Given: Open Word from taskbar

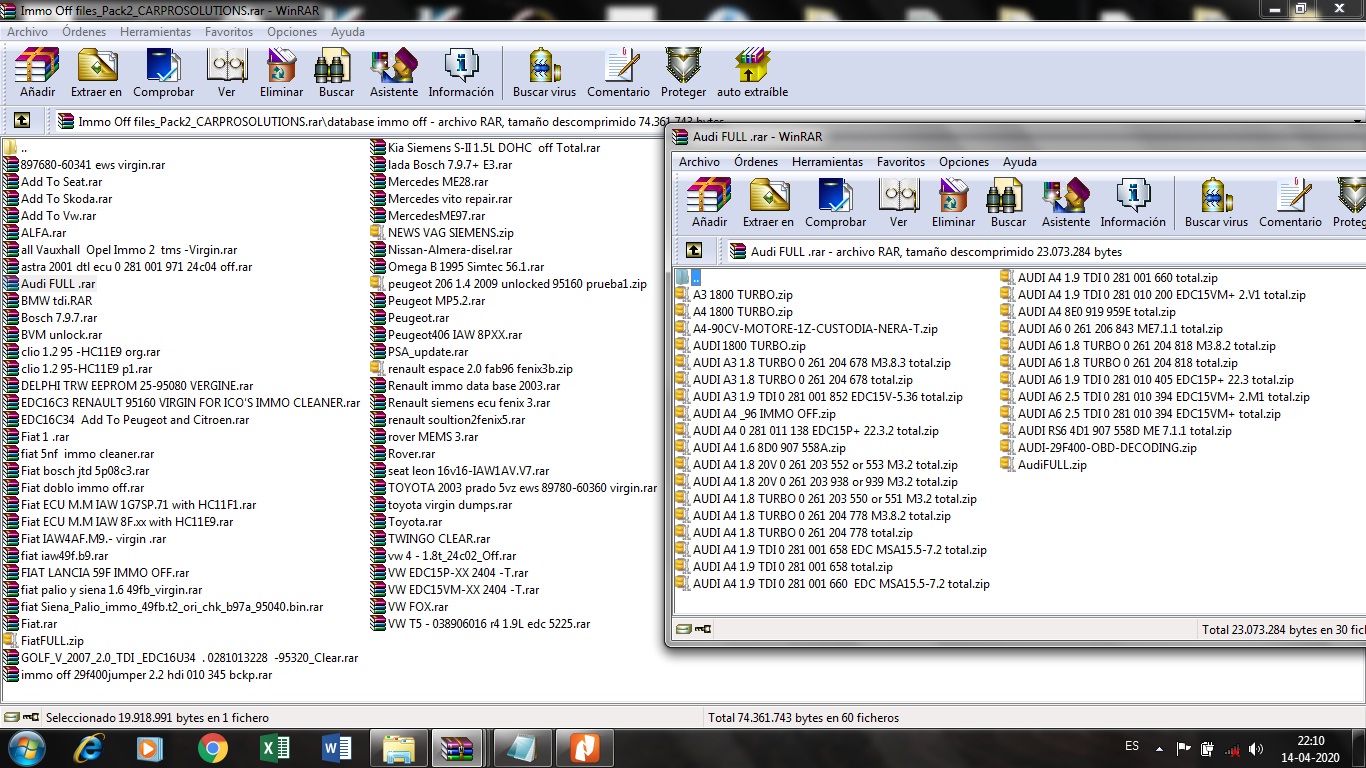Looking at the screenshot, I should coord(336,748).
